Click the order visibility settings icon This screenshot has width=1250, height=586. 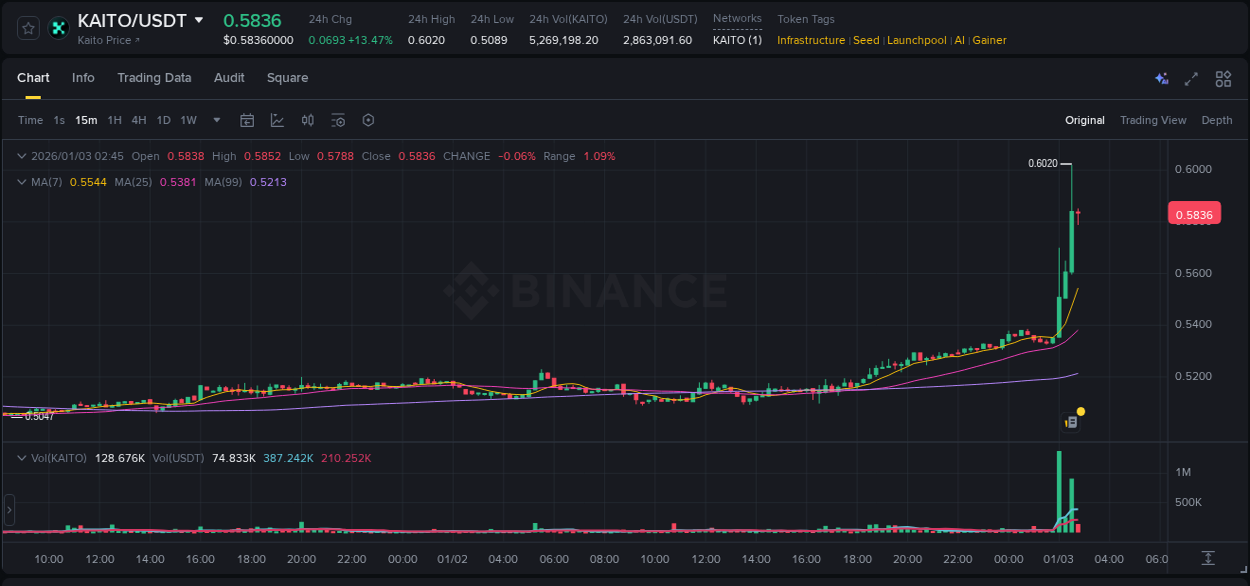[x=338, y=120]
